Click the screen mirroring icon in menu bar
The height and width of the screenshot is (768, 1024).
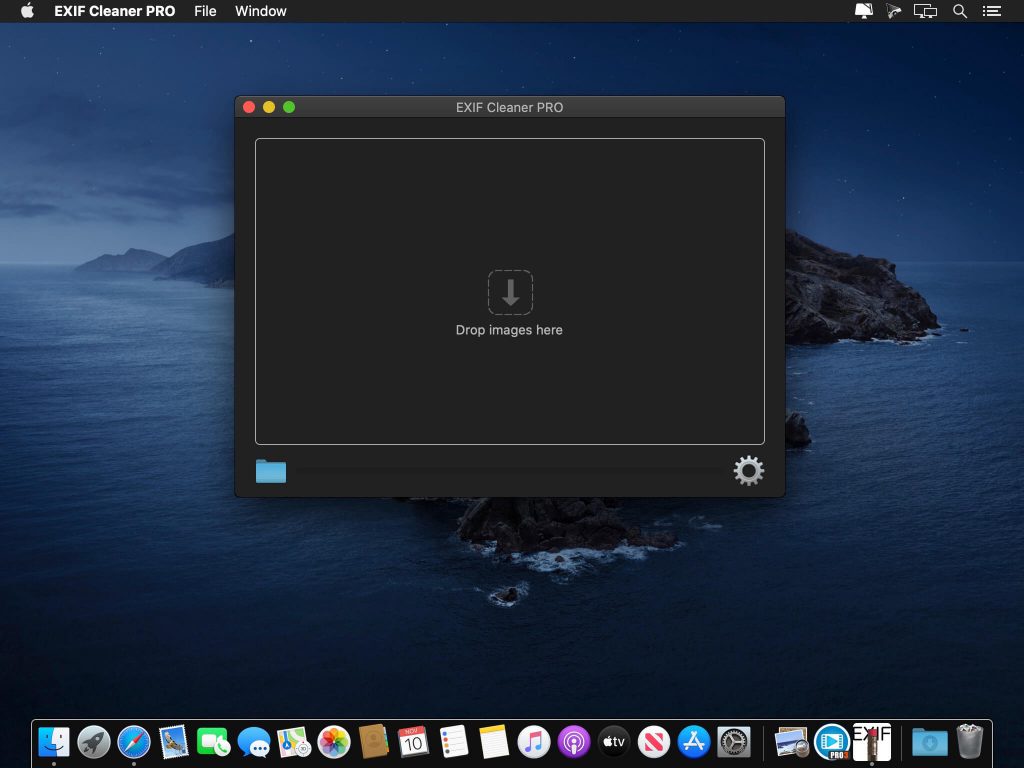tap(925, 11)
